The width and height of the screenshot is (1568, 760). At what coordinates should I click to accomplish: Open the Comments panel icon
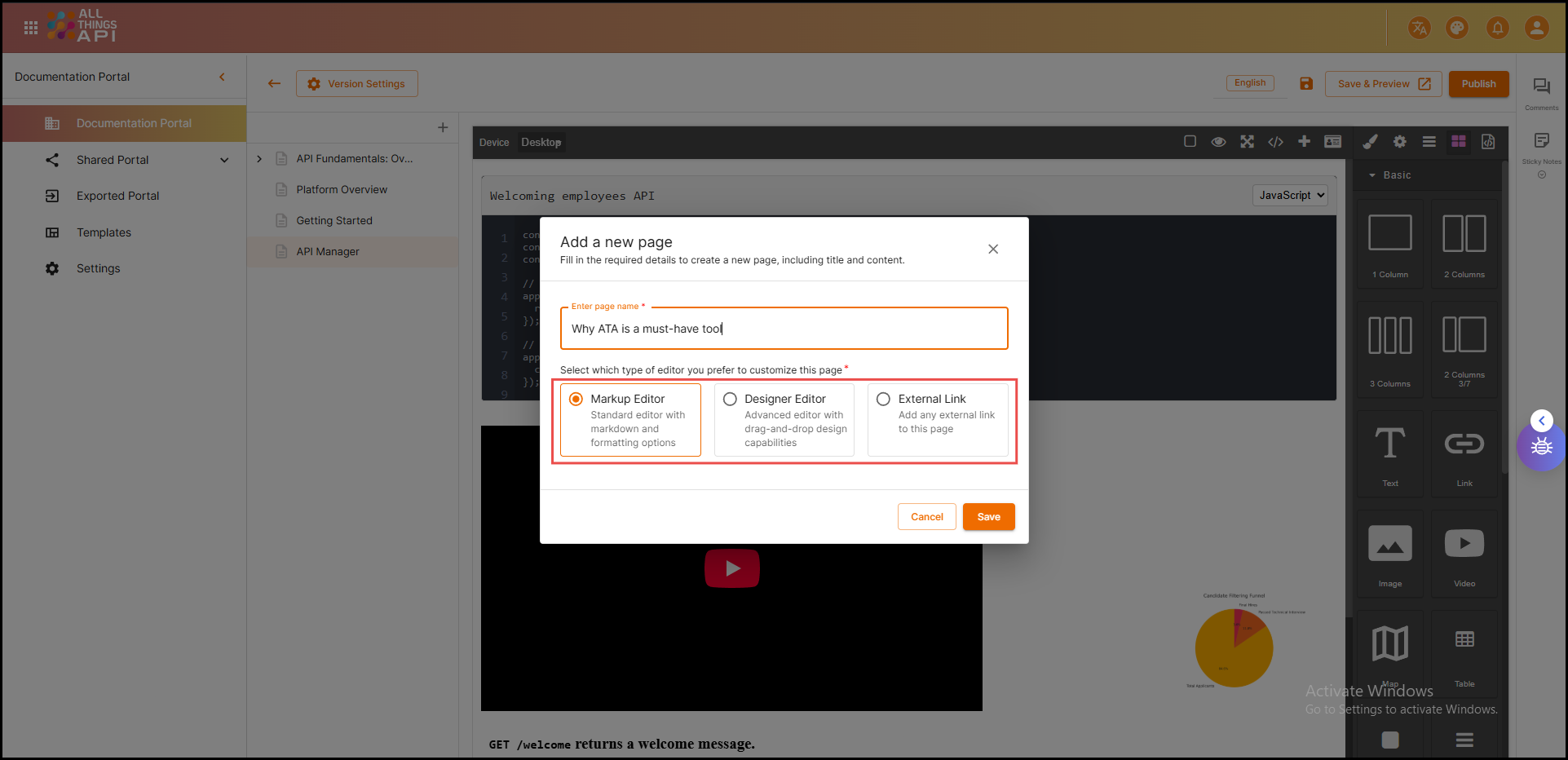click(x=1541, y=86)
